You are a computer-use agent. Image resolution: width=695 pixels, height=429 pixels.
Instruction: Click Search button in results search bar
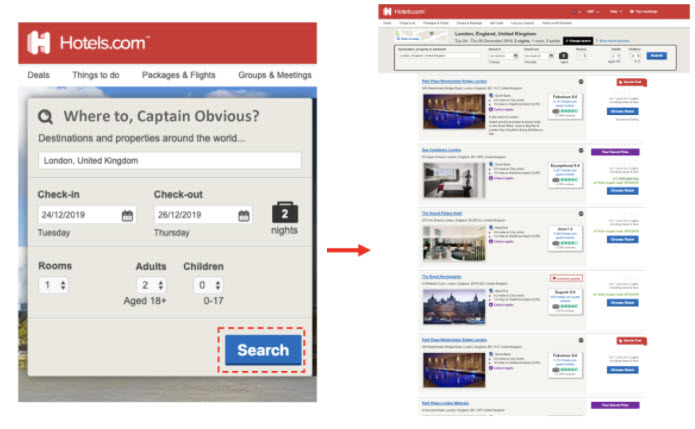(x=656, y=56)
